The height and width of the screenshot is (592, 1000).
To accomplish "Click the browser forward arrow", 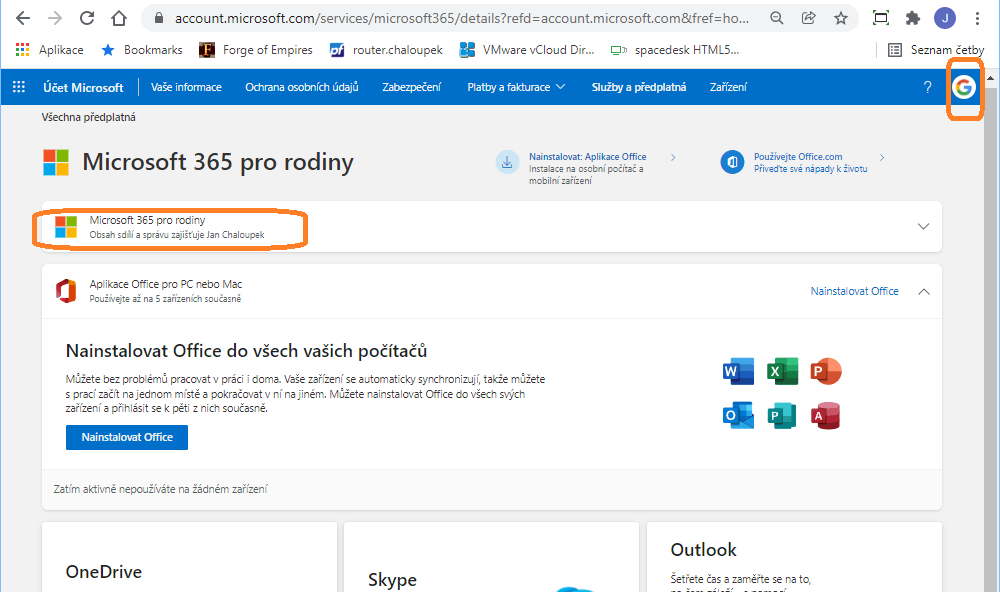I will pyautogui.click(x=55, y=18).
